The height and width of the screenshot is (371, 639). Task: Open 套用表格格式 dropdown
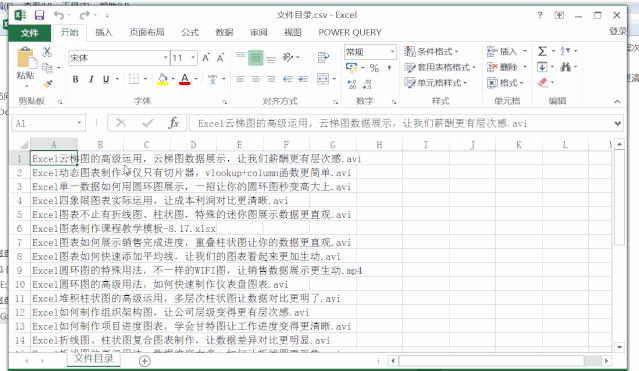click(x=440, y=67)
